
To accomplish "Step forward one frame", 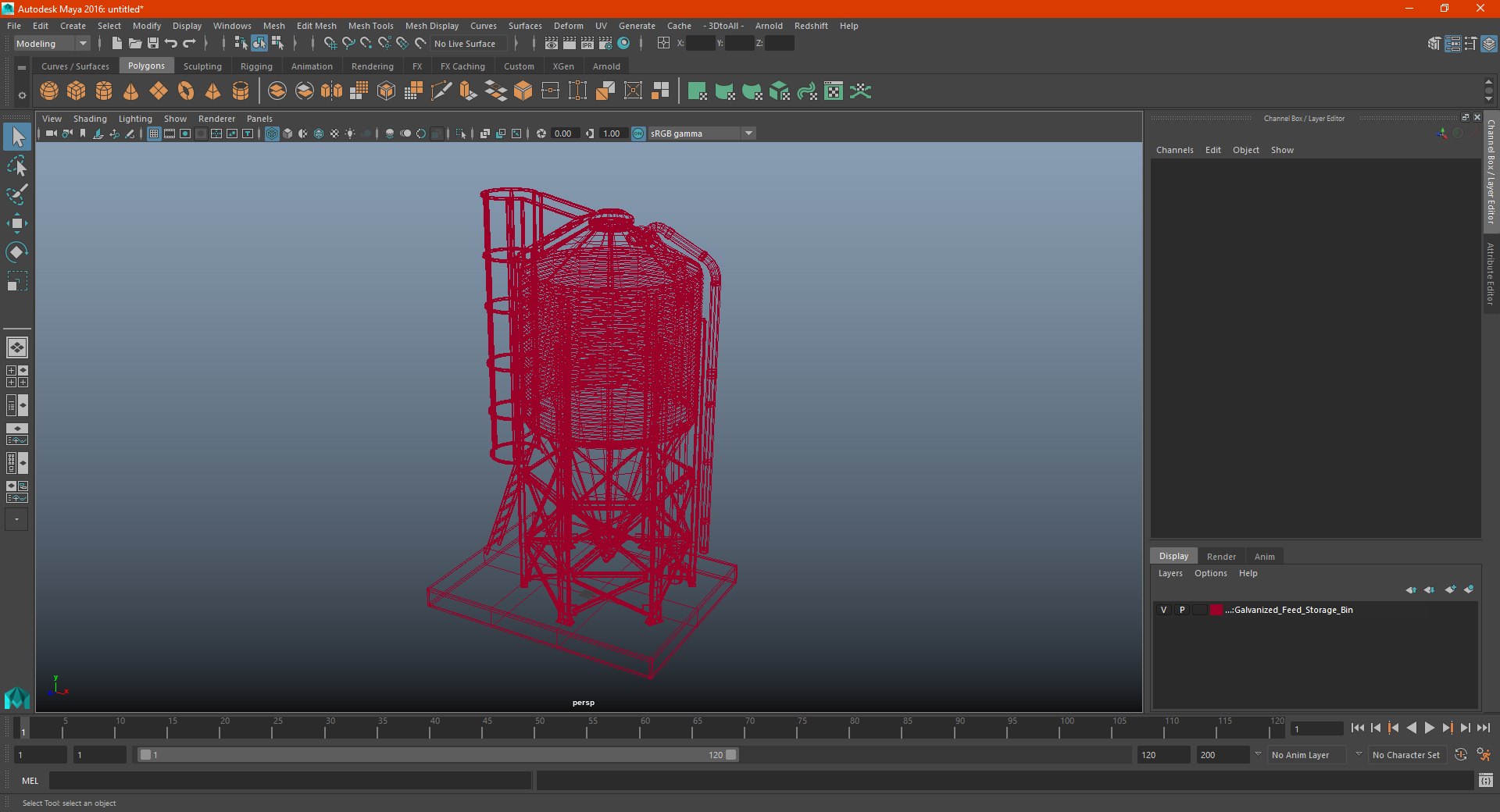I will point(1466,728).
